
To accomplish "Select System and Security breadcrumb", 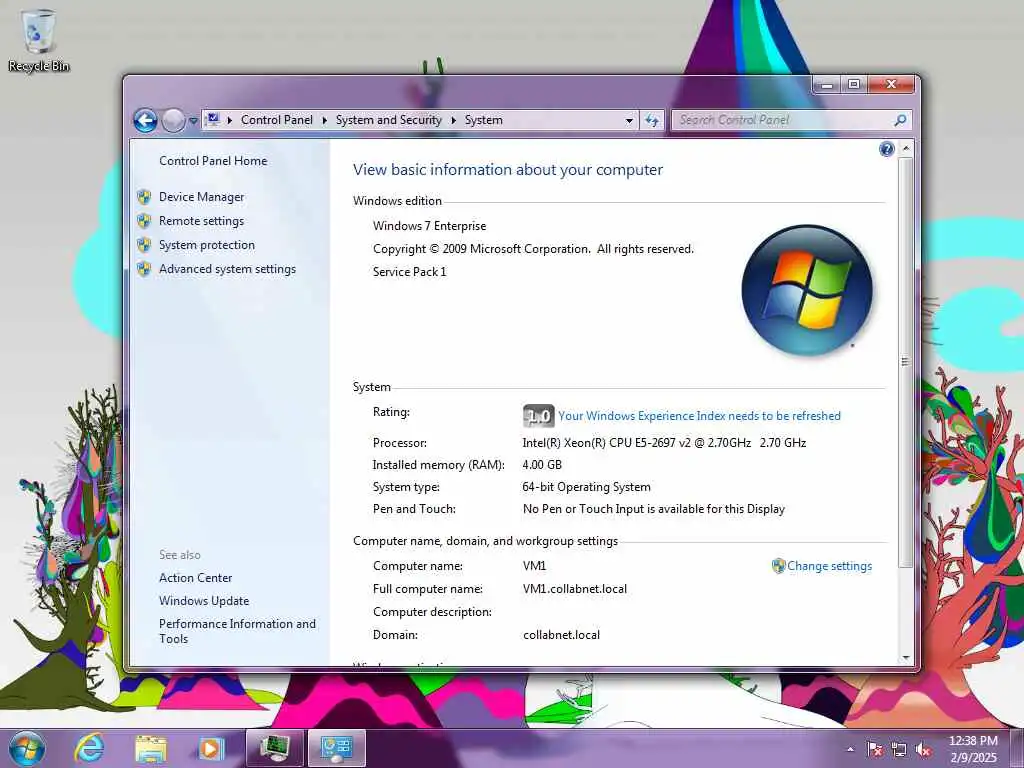I will pyautogui.click(x=389, y=120).
